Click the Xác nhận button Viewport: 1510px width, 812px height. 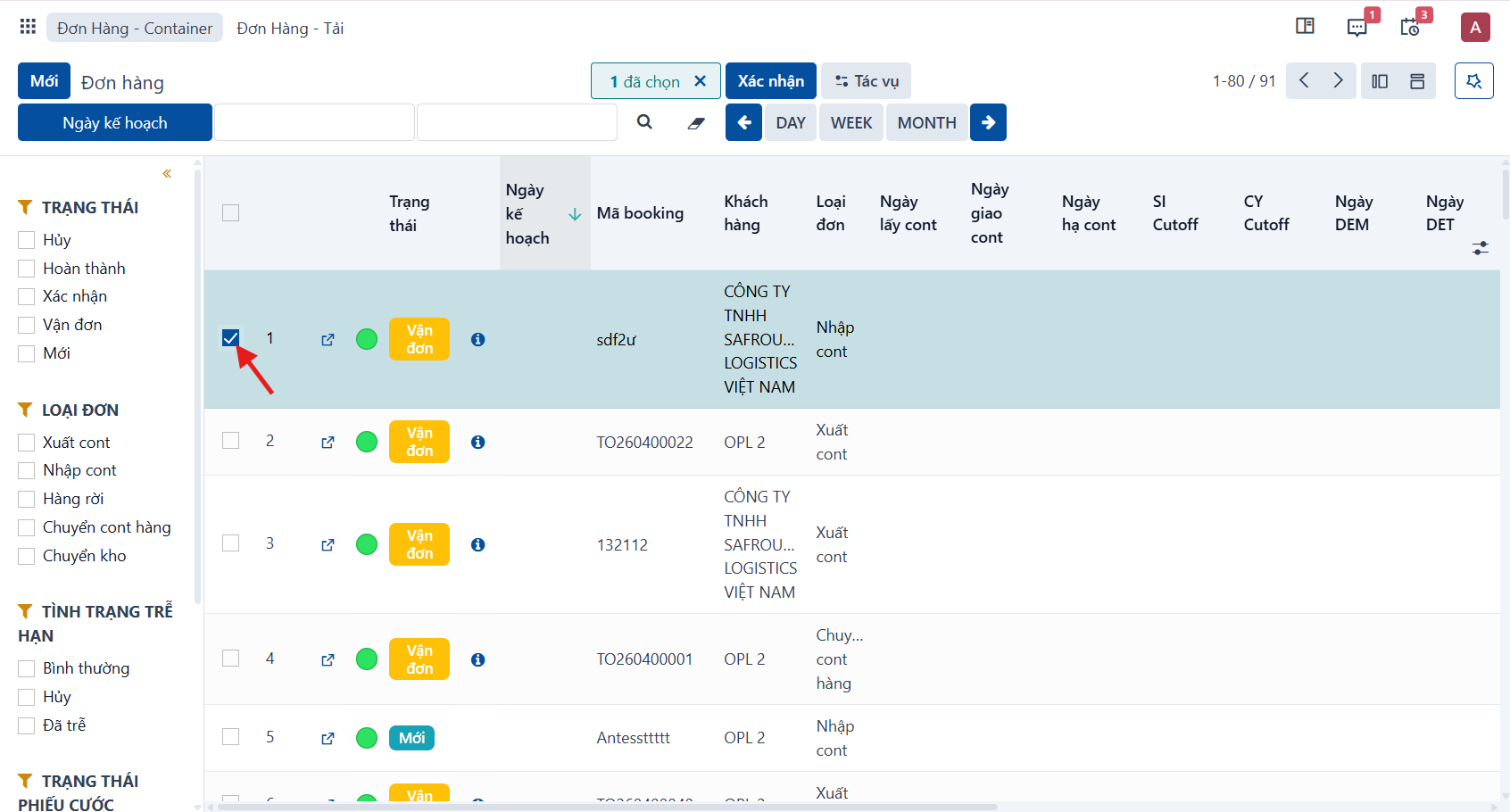pos(771,81)
